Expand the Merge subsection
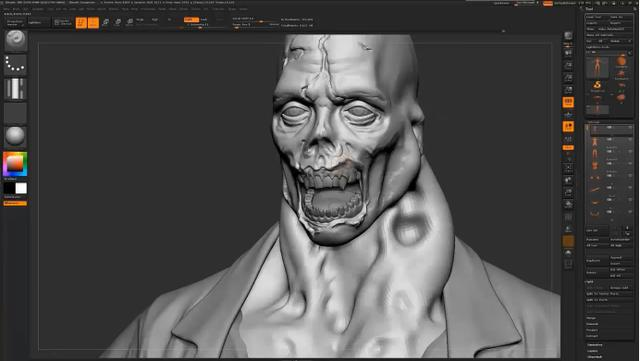The width and height of the screenshot is (640, 361). tap(591, 318)
